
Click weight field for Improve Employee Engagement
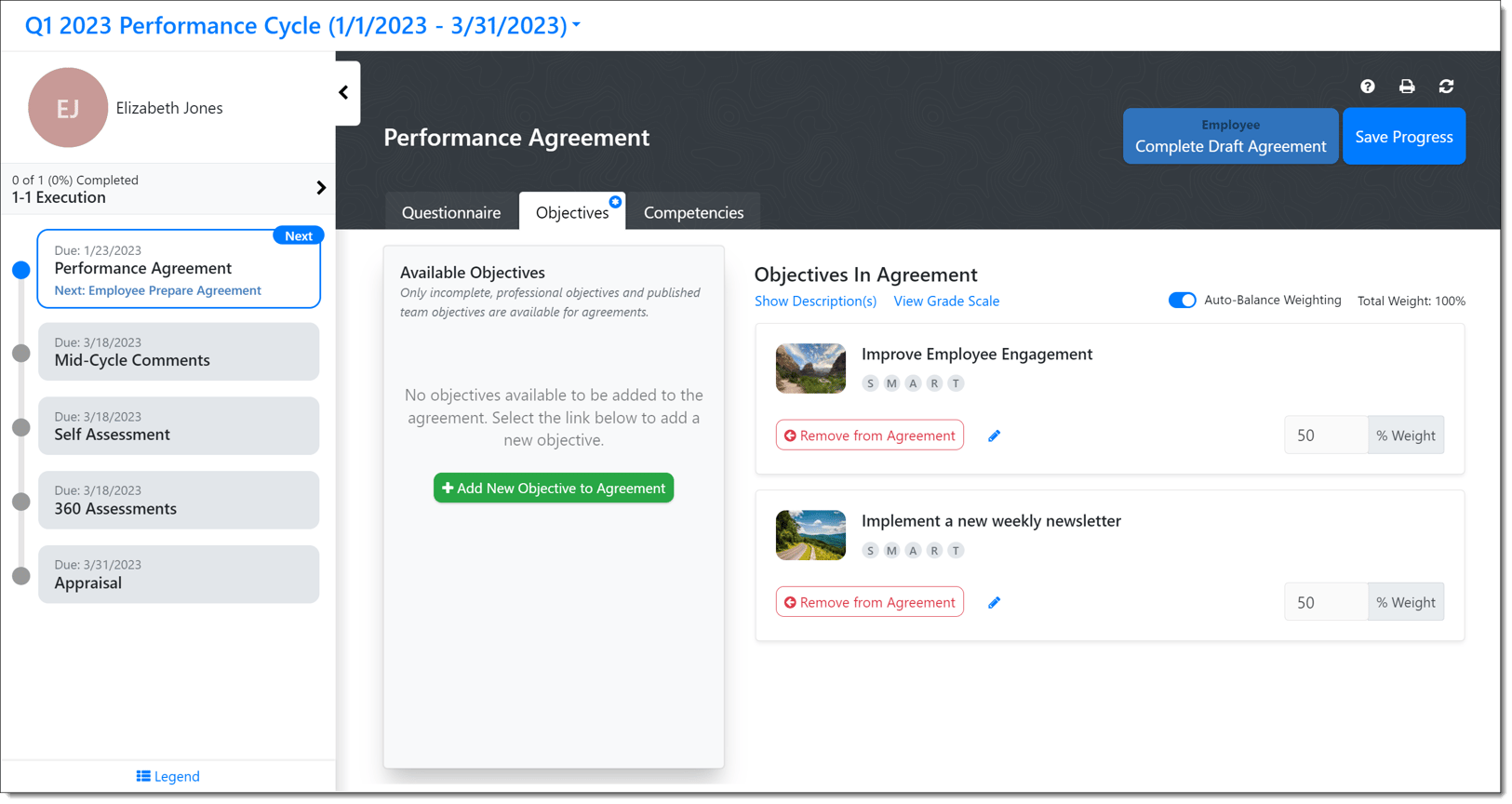click(x=1326, y=435)
